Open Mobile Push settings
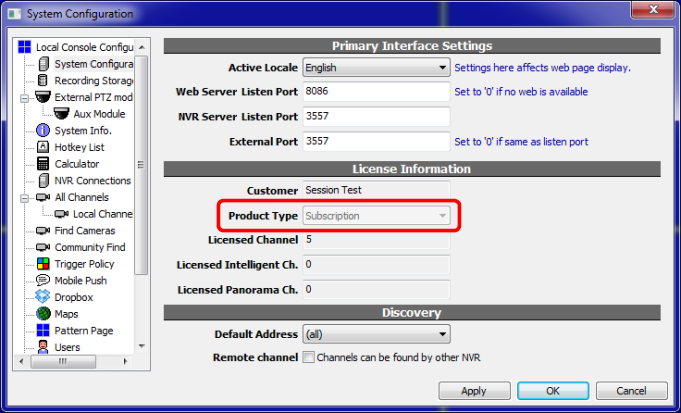The height and width of the screenshot is (413, 681). pyautogui.click(x=80, y=281)
